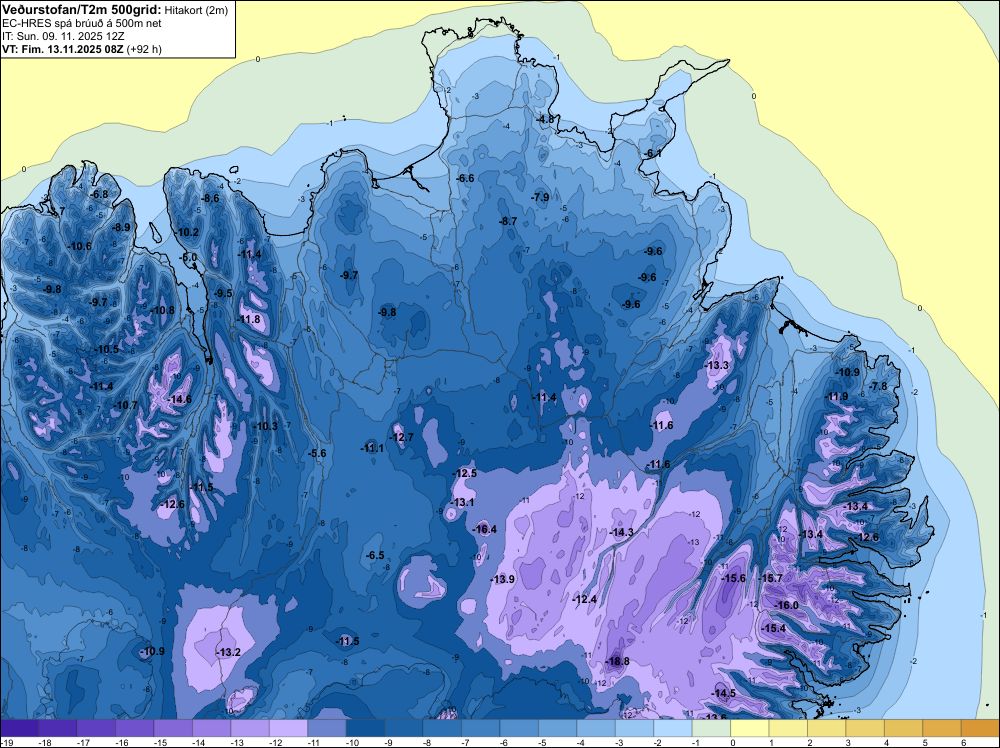Click the -13.9 temperature value
Viewport: 1000px width, 748px height.
[x=502, y=578]
